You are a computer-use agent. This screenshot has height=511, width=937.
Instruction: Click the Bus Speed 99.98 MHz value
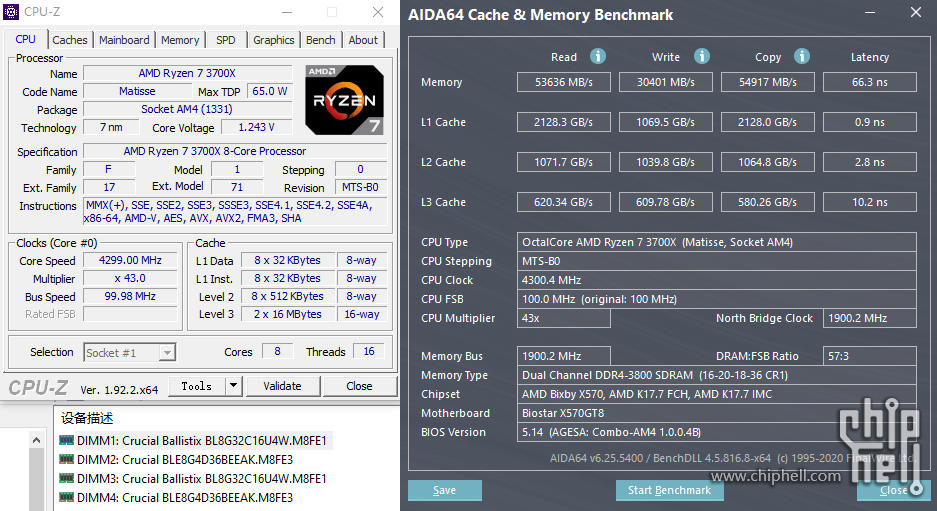point(130,296)
